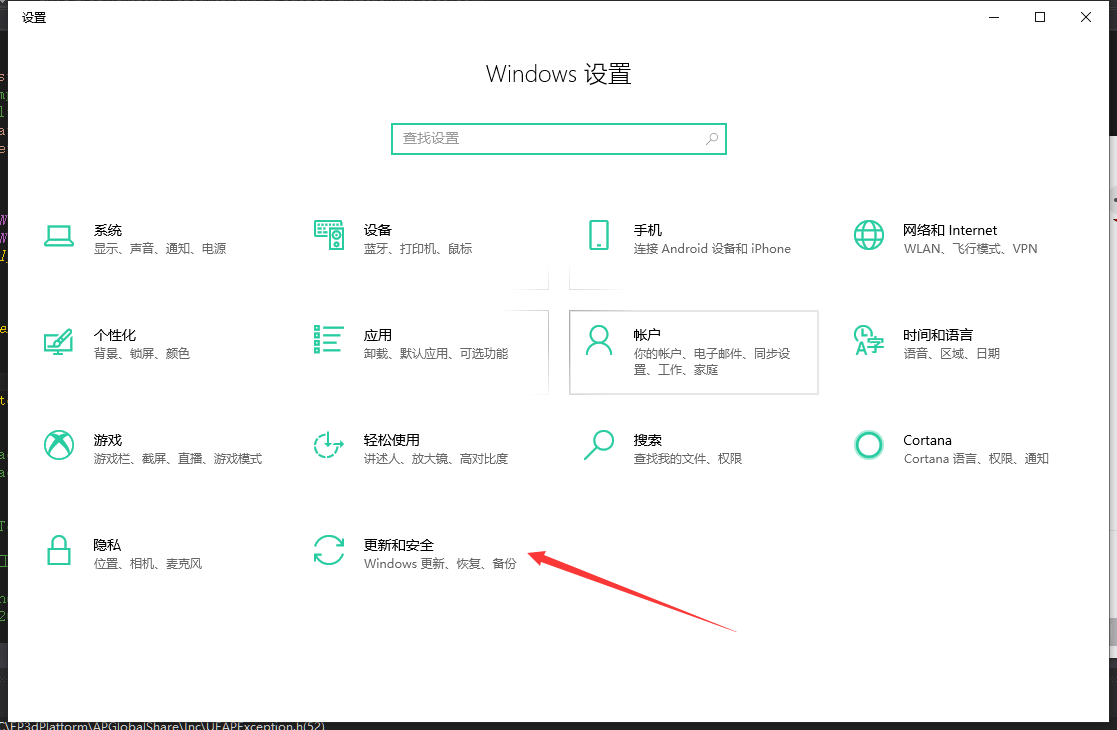This screenshot has height=730, width=1117.
Task: Open Personalization via paintbrush icon
Action: [x=59, y=340]
